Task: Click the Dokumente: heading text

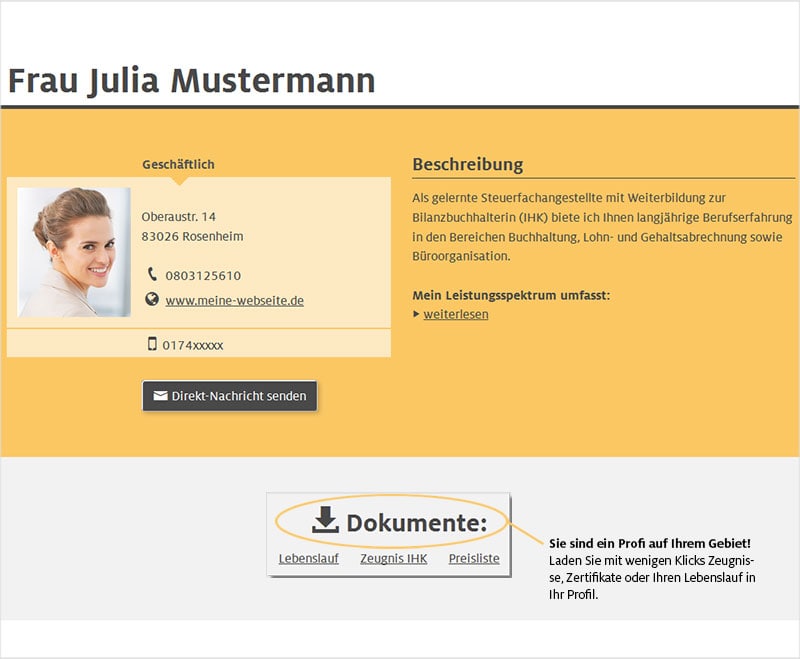Action: click(416, 523)
